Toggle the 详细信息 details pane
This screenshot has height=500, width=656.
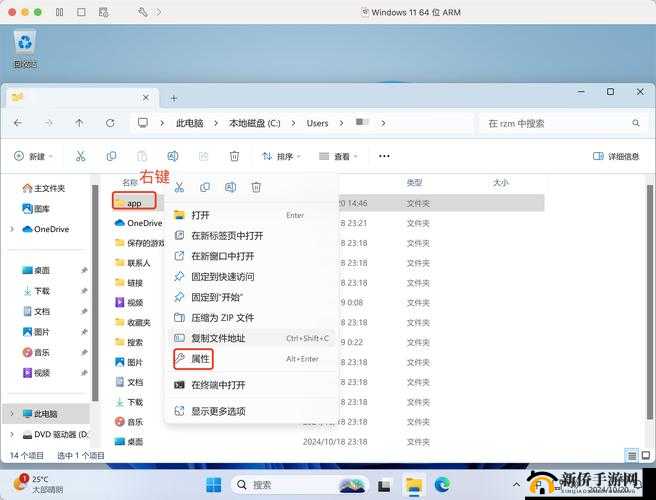tap(616, 156)
